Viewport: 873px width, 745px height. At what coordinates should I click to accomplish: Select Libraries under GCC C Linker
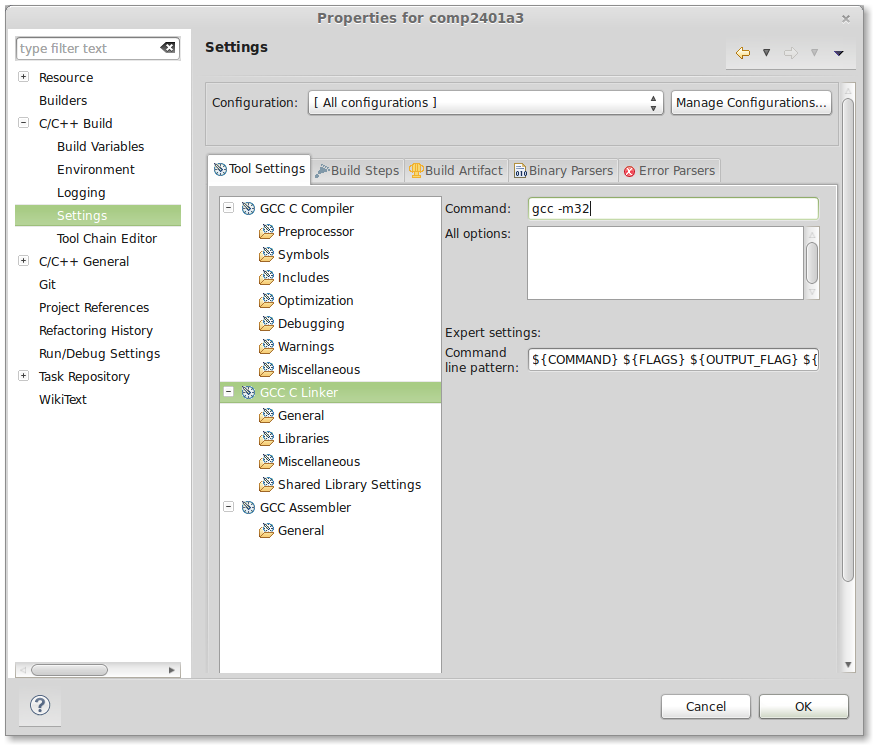pyautogui.click(x=303, y=439)
